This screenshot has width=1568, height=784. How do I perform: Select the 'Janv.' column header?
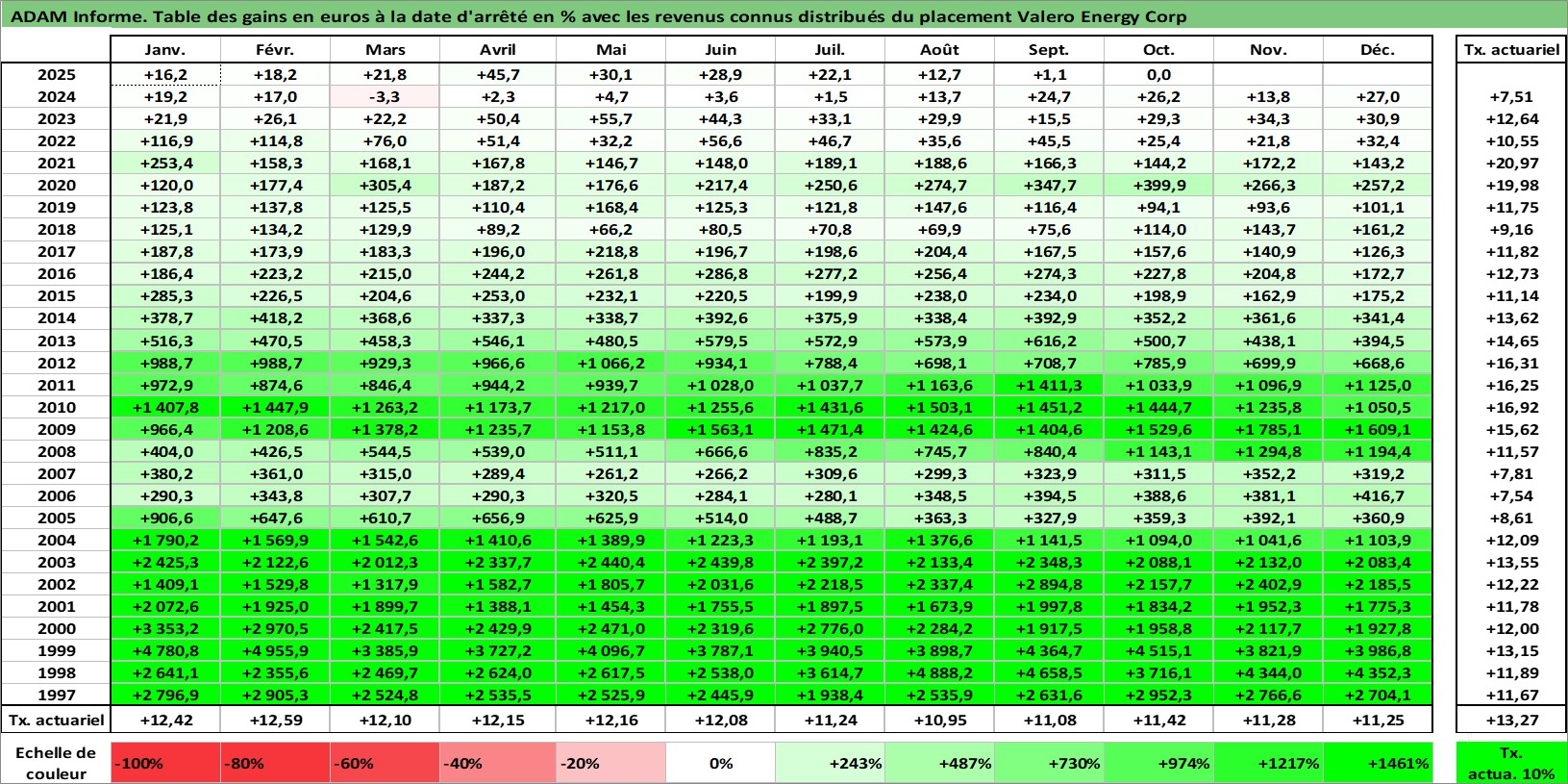pyautogui.click(x=165, y=50)
